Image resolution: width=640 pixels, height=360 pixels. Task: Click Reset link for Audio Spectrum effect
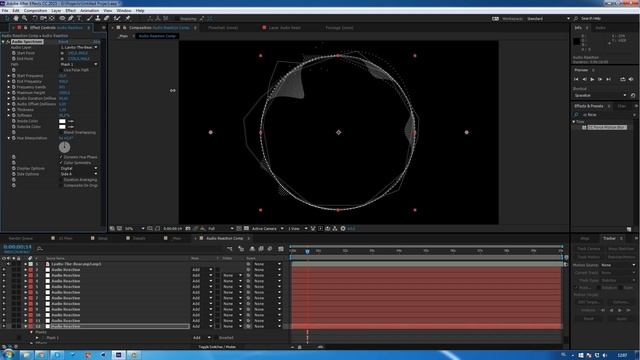point(63,42)
